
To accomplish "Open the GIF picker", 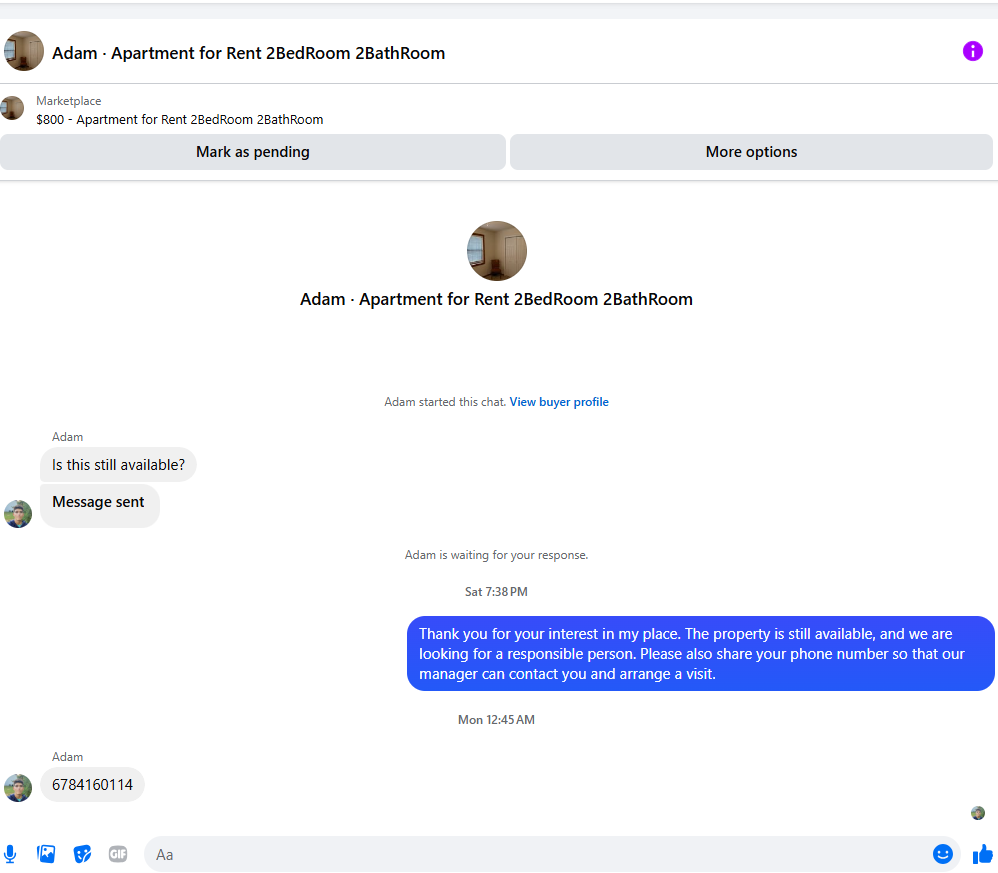I will (x=118, y=854).
